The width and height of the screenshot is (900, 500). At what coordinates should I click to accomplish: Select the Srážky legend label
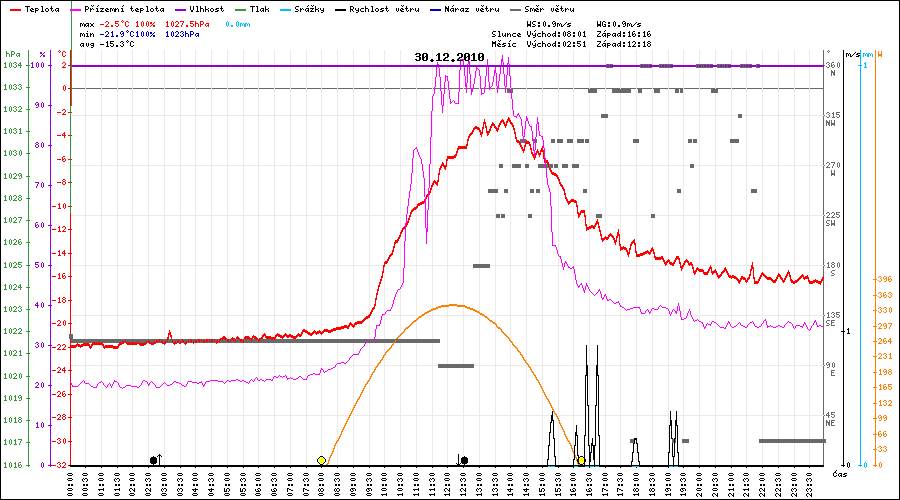pos(309,9)
